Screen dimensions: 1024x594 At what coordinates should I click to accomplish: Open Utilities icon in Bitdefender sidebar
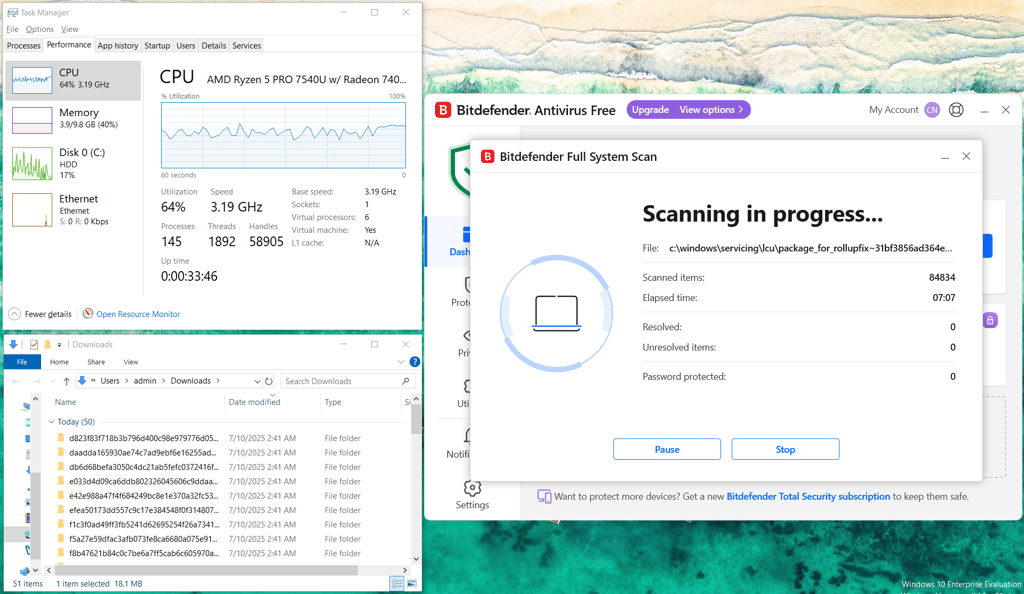(x=467, y=386)
